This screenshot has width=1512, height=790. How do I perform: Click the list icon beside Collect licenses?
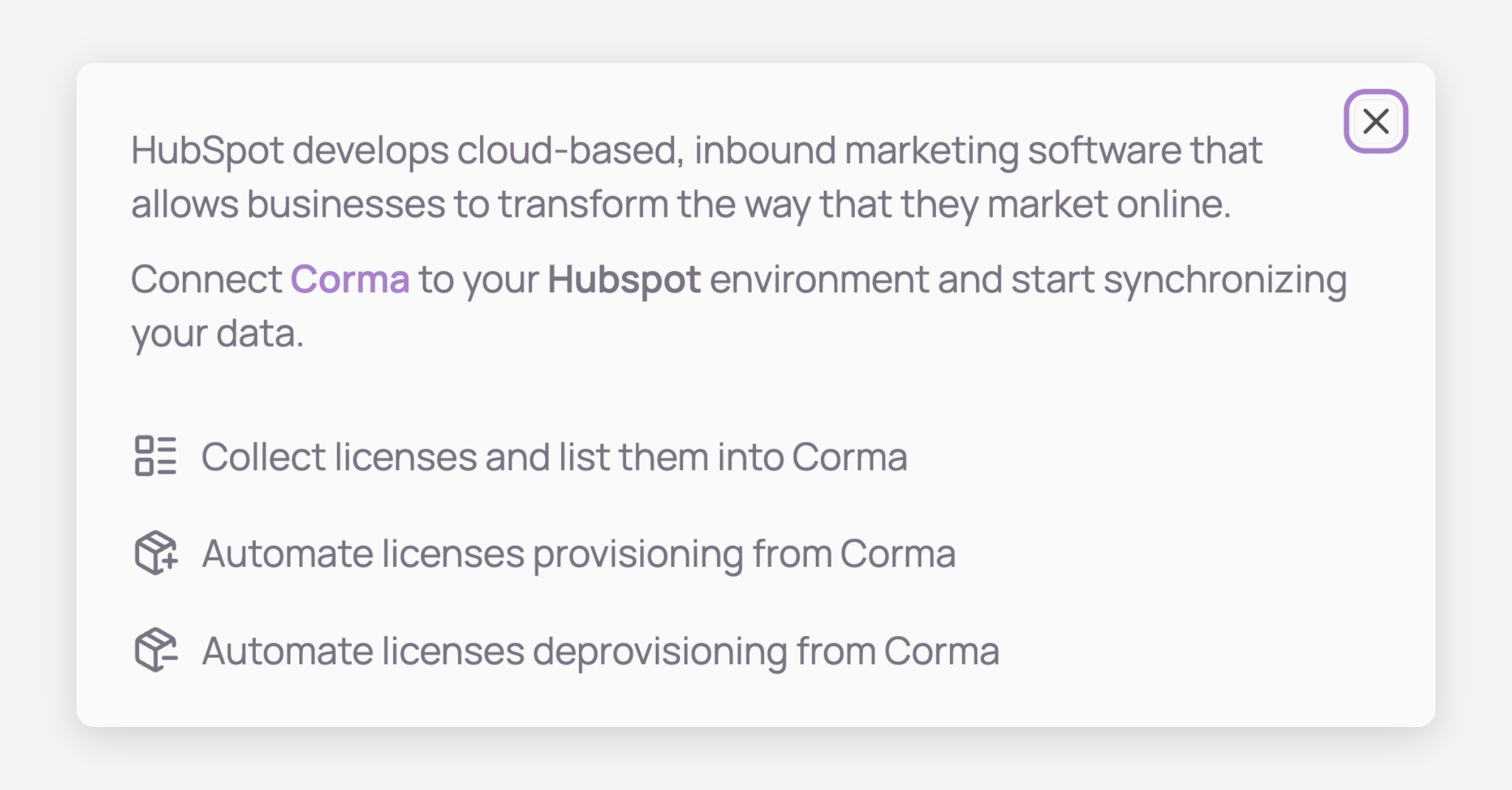click(156, 455)
